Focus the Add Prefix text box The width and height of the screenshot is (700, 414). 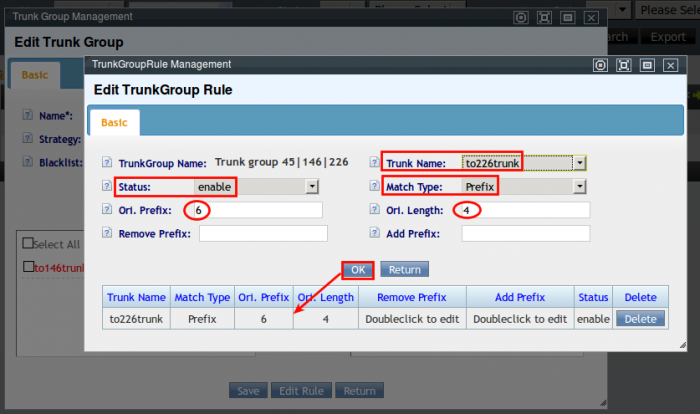tap(525, 234)
